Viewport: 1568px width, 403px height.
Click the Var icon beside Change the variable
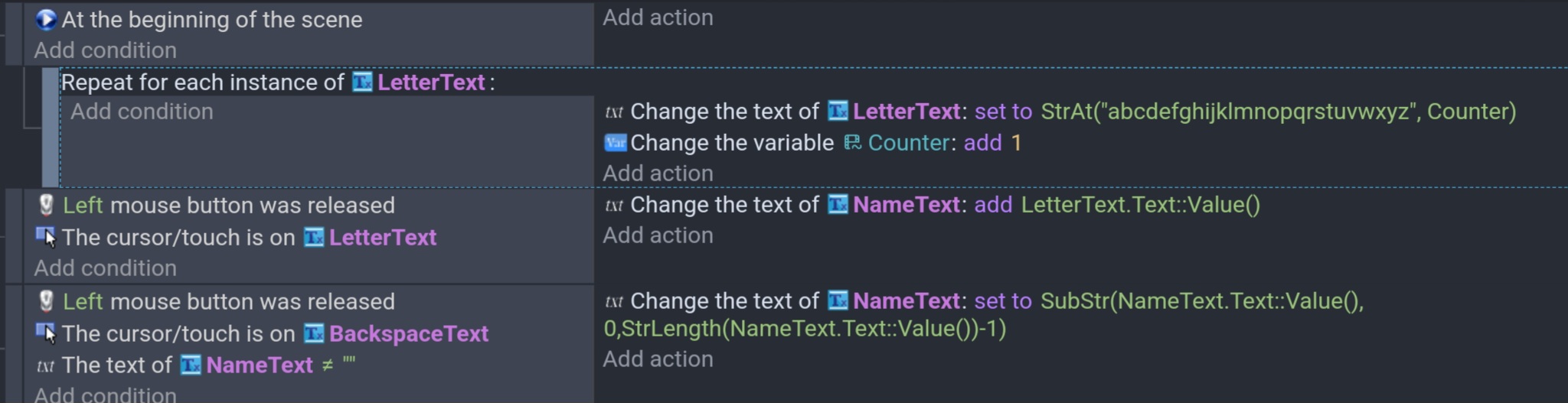[x=616, y=143]
